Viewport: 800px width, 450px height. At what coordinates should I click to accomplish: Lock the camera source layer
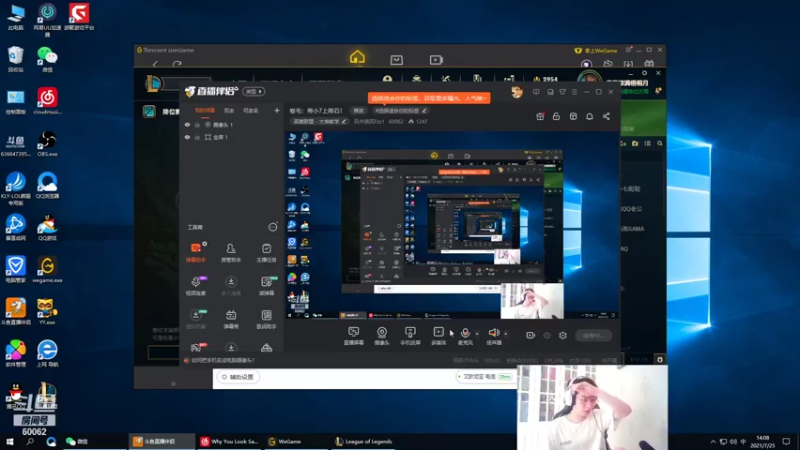197,124
